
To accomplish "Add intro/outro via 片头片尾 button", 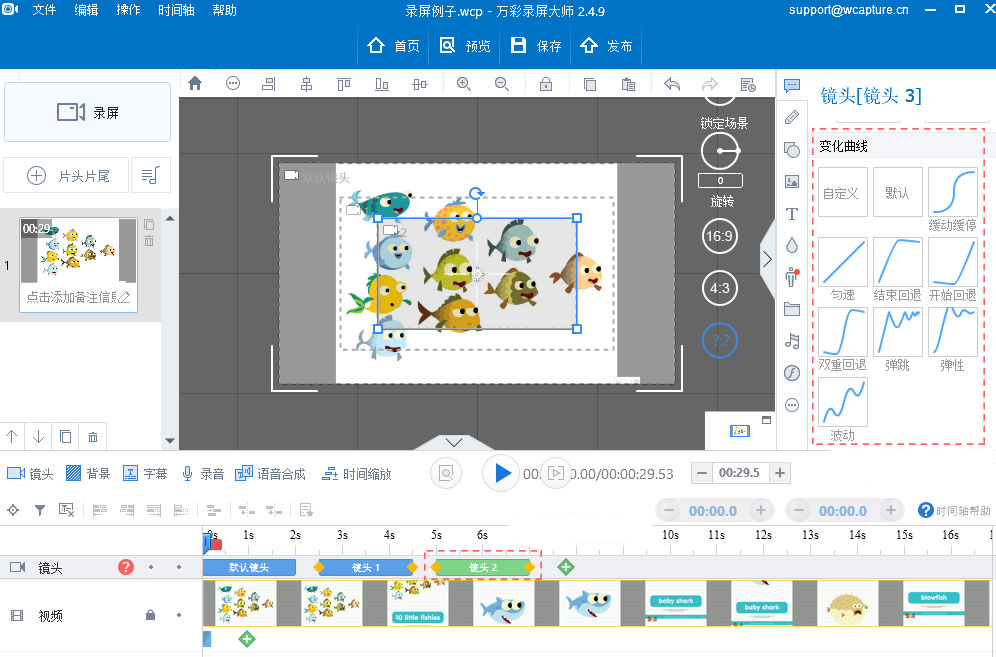I will click(67, 175).
